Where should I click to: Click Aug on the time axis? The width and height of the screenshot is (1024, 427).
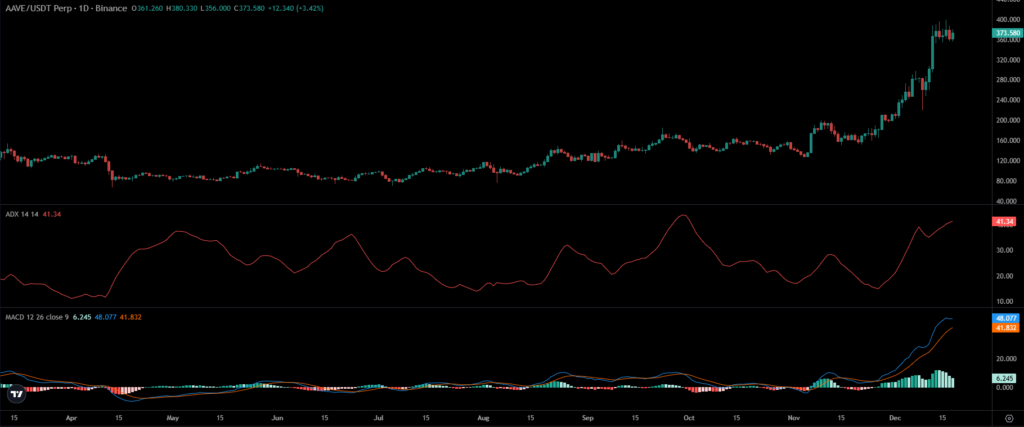(483, 416)
